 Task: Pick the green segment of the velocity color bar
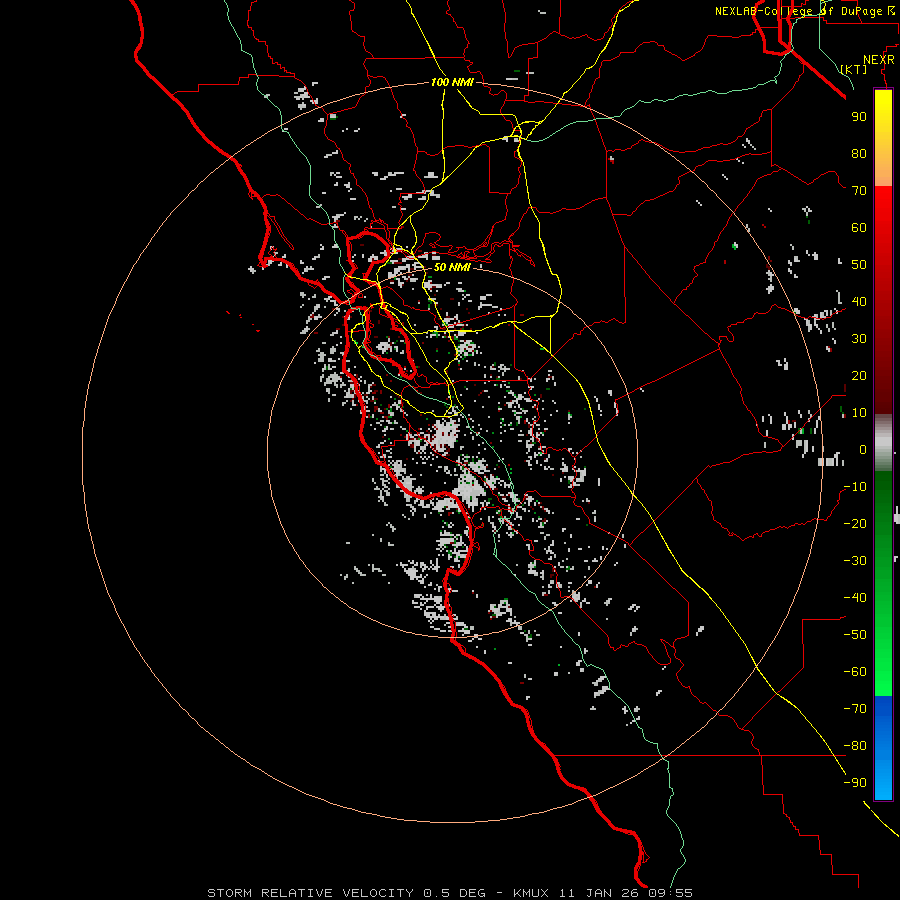(x=883, y=584)
